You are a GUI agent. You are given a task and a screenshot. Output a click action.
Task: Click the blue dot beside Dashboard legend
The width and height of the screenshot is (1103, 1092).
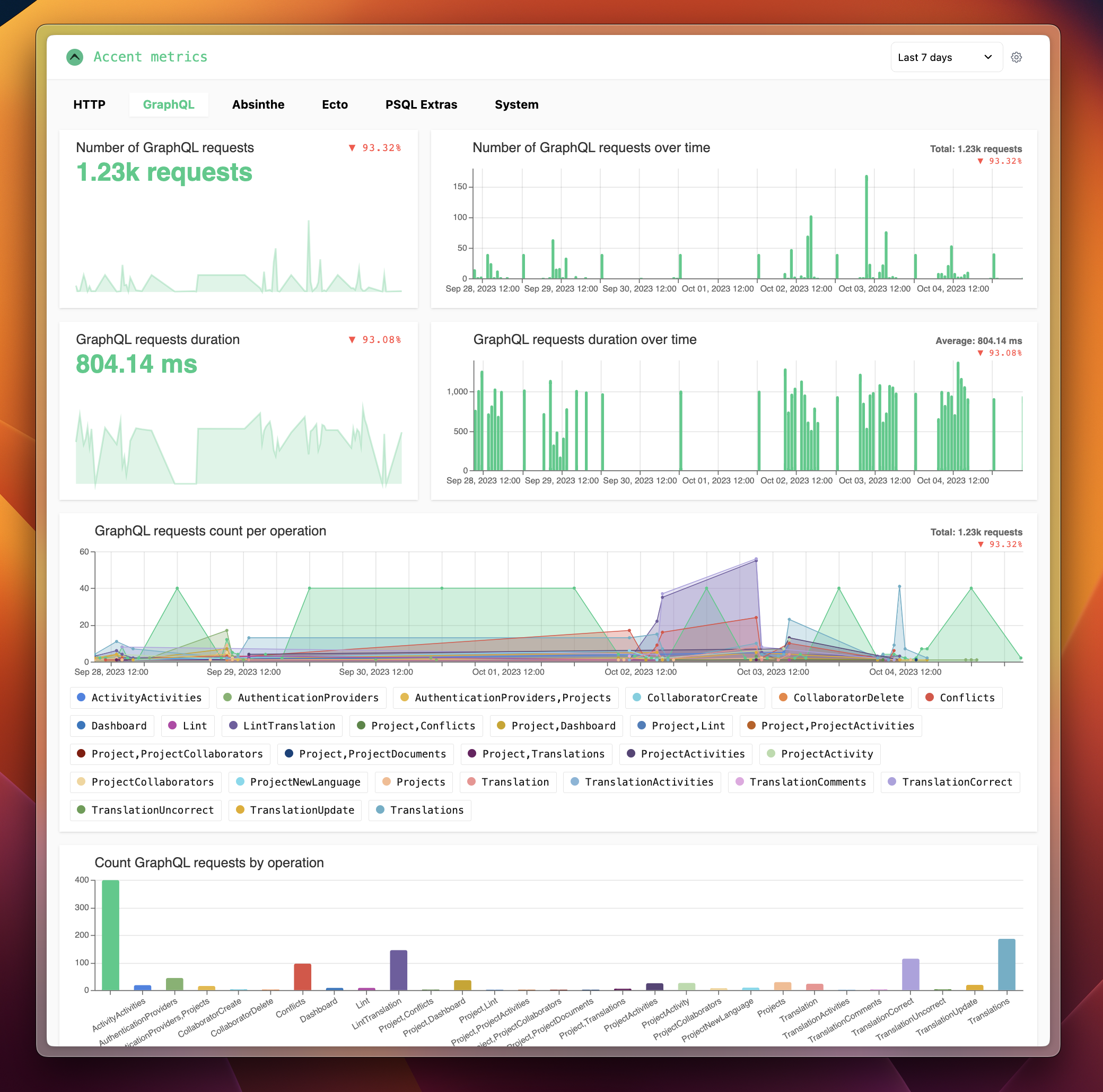tap(81, 726)
